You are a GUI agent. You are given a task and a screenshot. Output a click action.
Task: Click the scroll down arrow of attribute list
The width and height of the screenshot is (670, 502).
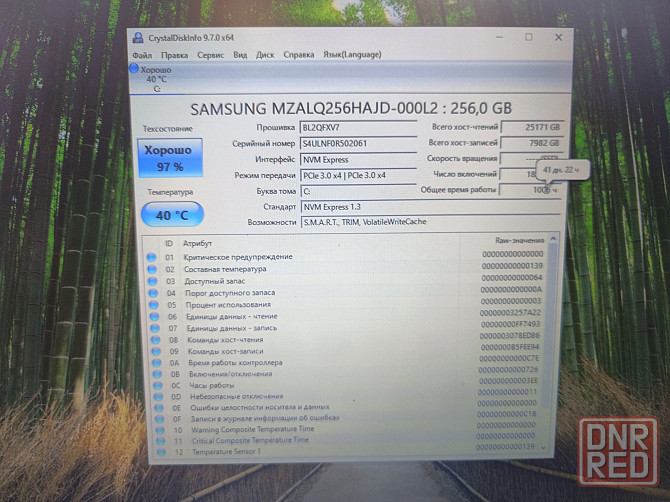tap(544, 447)
